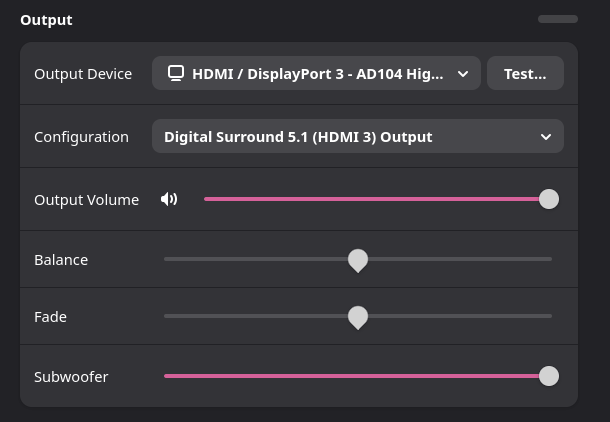Click the Subwoofer slider handle
The height and width of the screenshot is (422, 610).
pyautogui.click(x=549, y=376)
